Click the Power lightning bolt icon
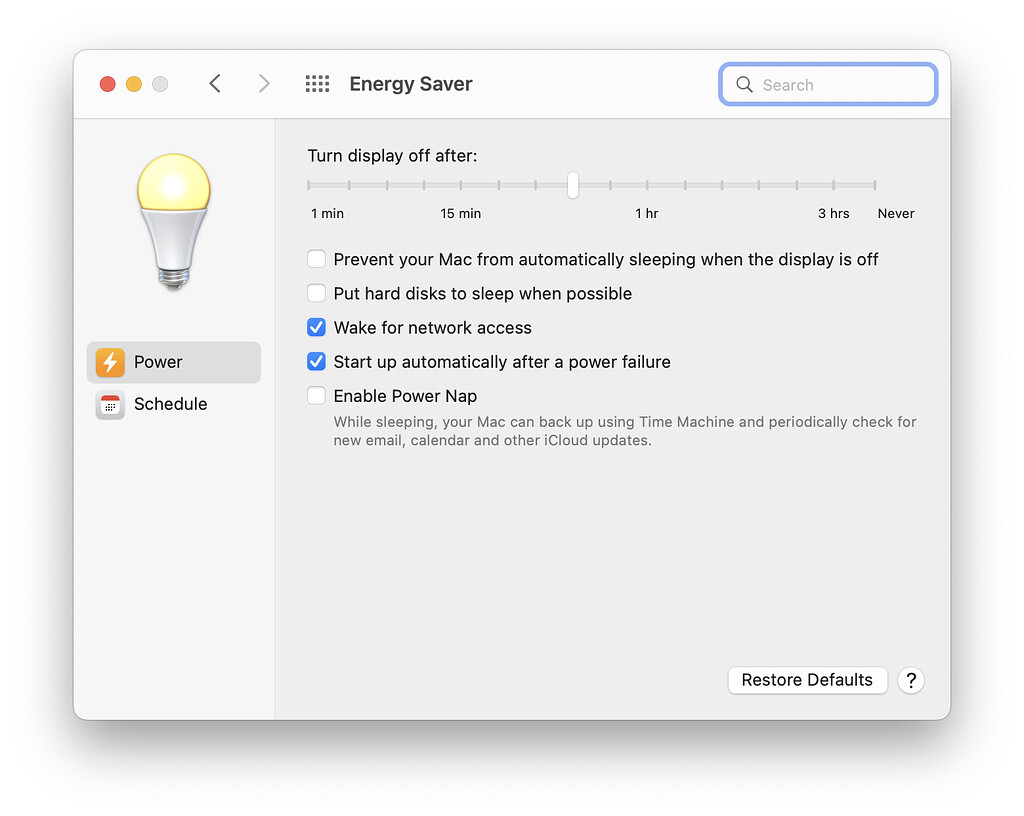 [x=110, y=363]
